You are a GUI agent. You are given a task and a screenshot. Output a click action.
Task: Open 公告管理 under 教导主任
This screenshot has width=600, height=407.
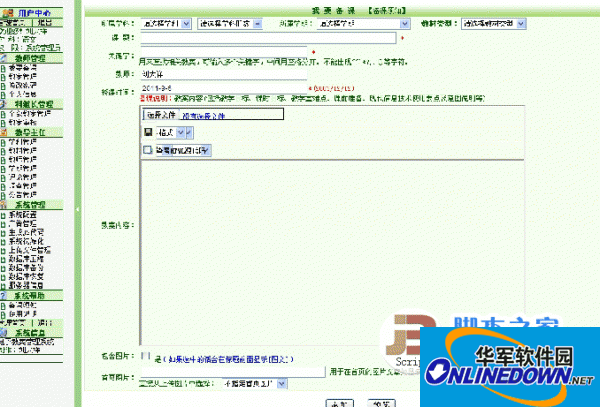[x=23, y=195]
